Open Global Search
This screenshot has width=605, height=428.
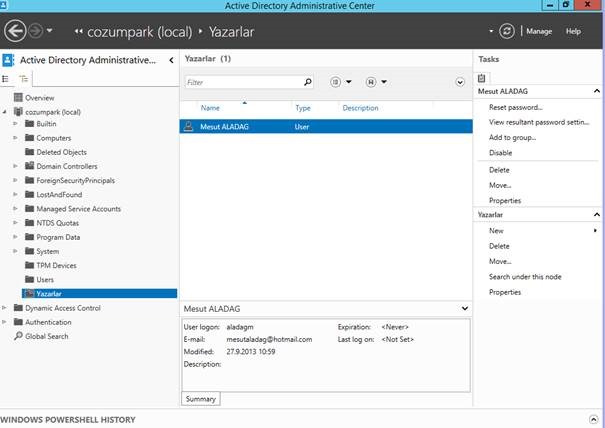click(x=46, y=336)
